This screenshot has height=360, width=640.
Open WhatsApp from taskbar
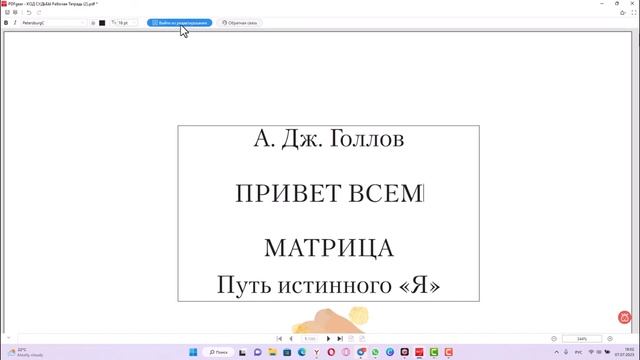click(x=375, y=352)
